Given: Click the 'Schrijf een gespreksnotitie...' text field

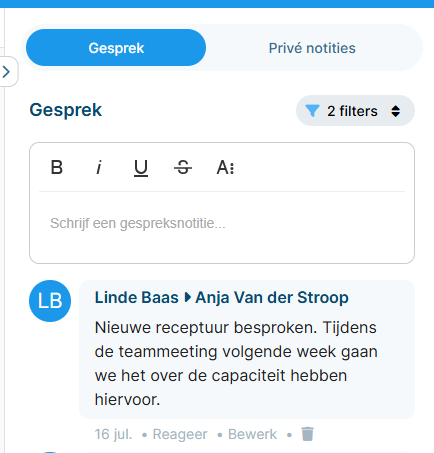Looking at the screenshot, I should (222, 227).
